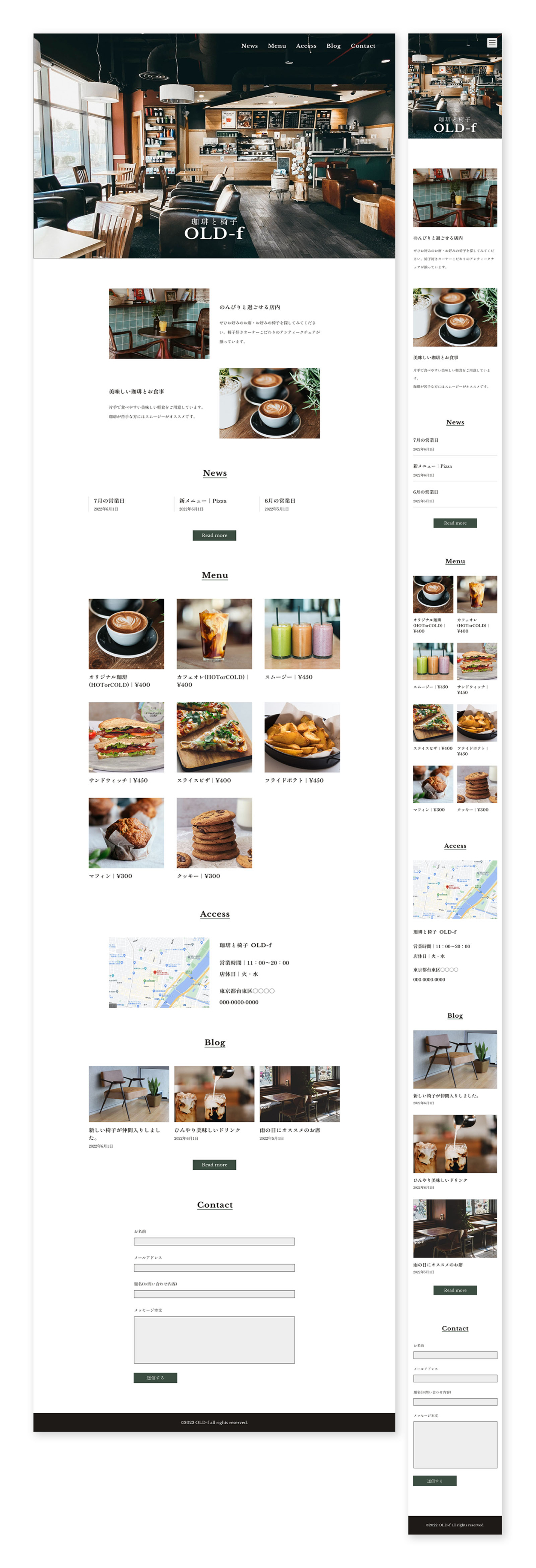The image size is (536, 1568).
Task: Click the french fries menu image on desktop
Action: point(302,737)
